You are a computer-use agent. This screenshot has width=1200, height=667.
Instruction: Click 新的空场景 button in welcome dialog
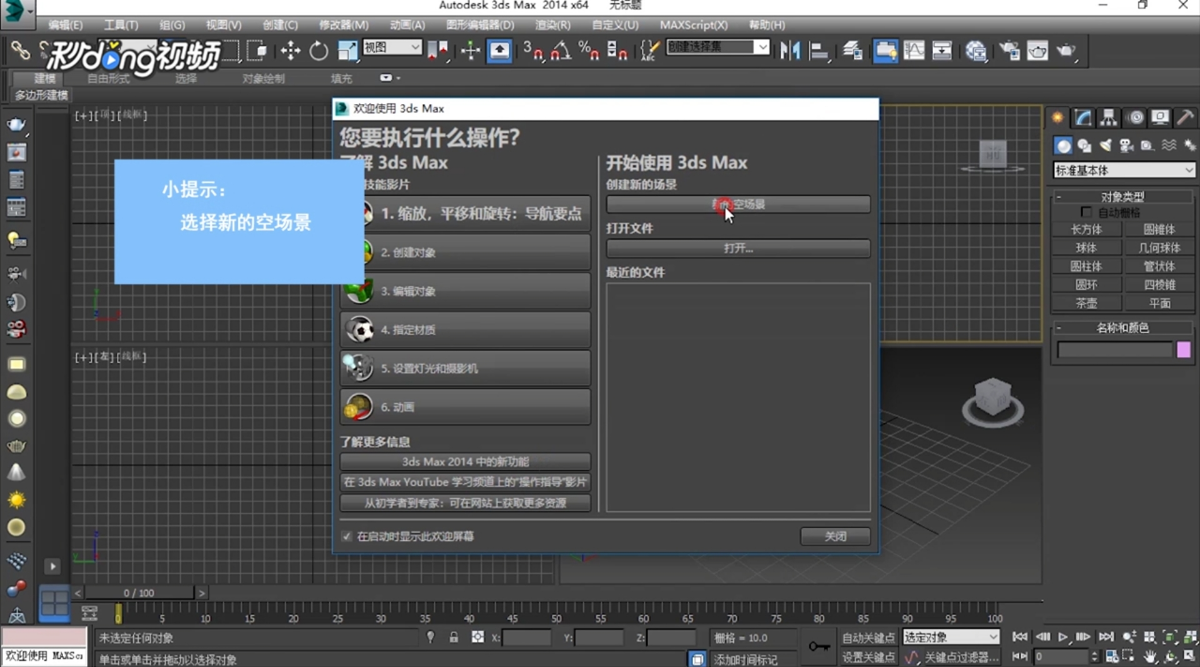[738, 204]
